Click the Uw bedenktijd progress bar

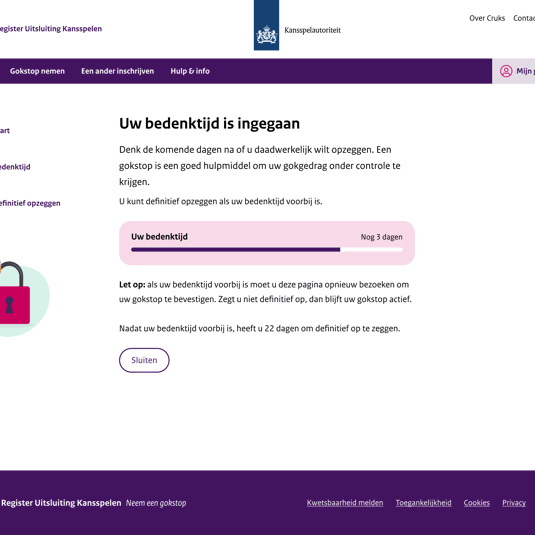(x=267, y=250)
